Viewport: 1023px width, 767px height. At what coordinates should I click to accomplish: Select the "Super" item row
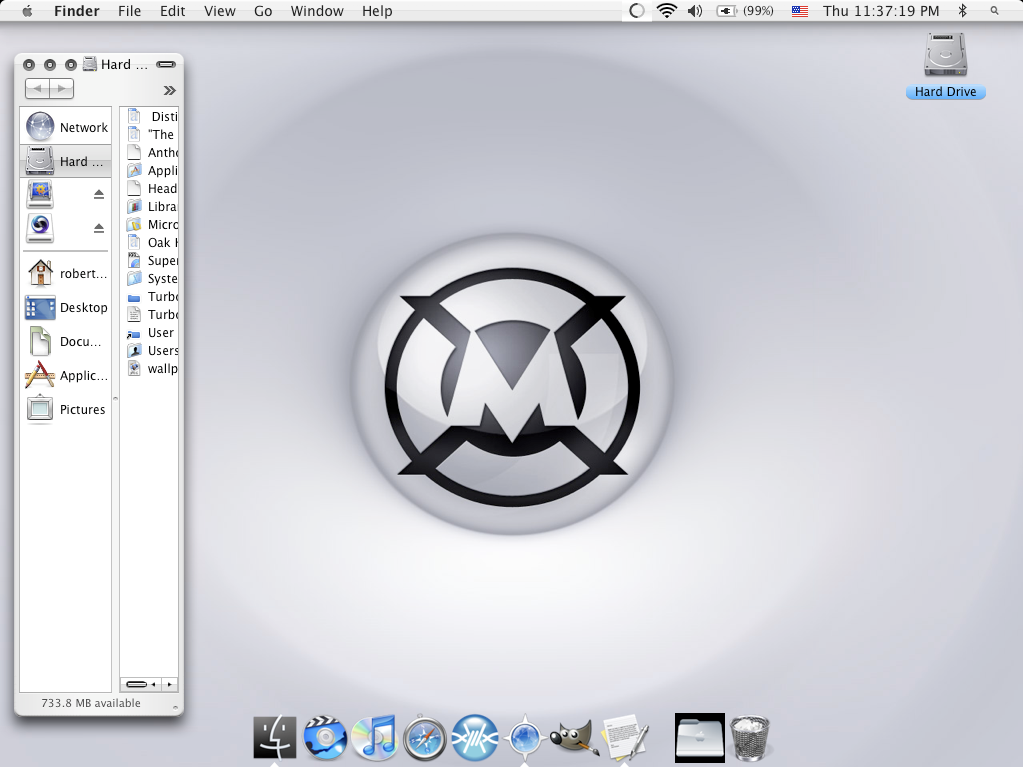click(151, 260)
